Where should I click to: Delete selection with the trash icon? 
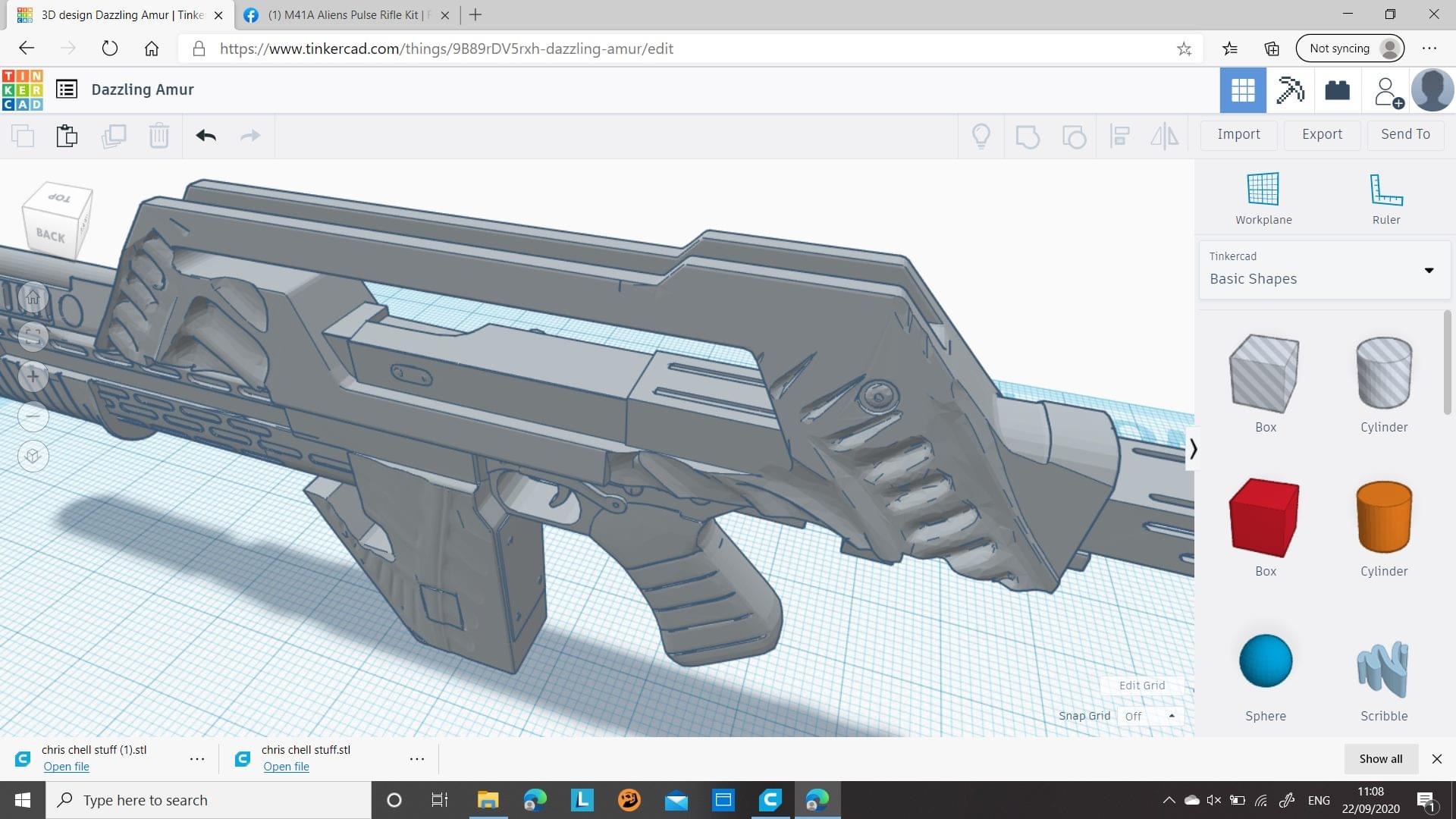[159, 136]
